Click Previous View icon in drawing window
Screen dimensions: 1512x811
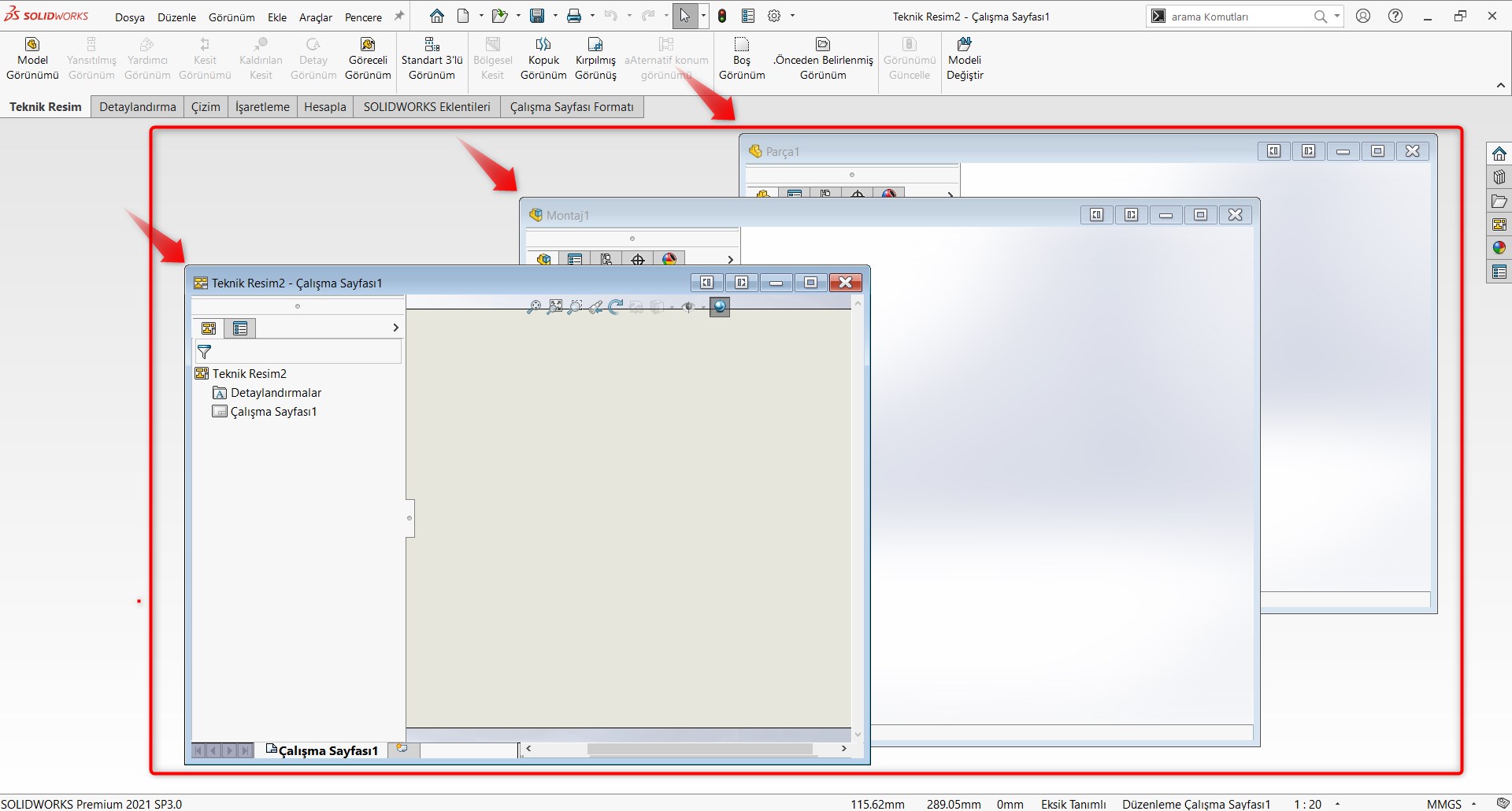(x=595, y=306)
